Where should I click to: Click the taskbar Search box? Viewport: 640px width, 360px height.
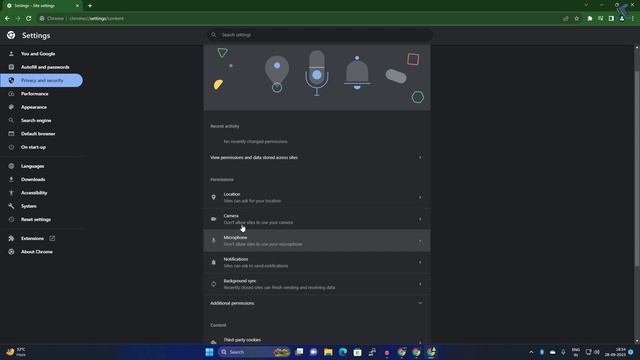pyautogui.click(x=254, y=352)
